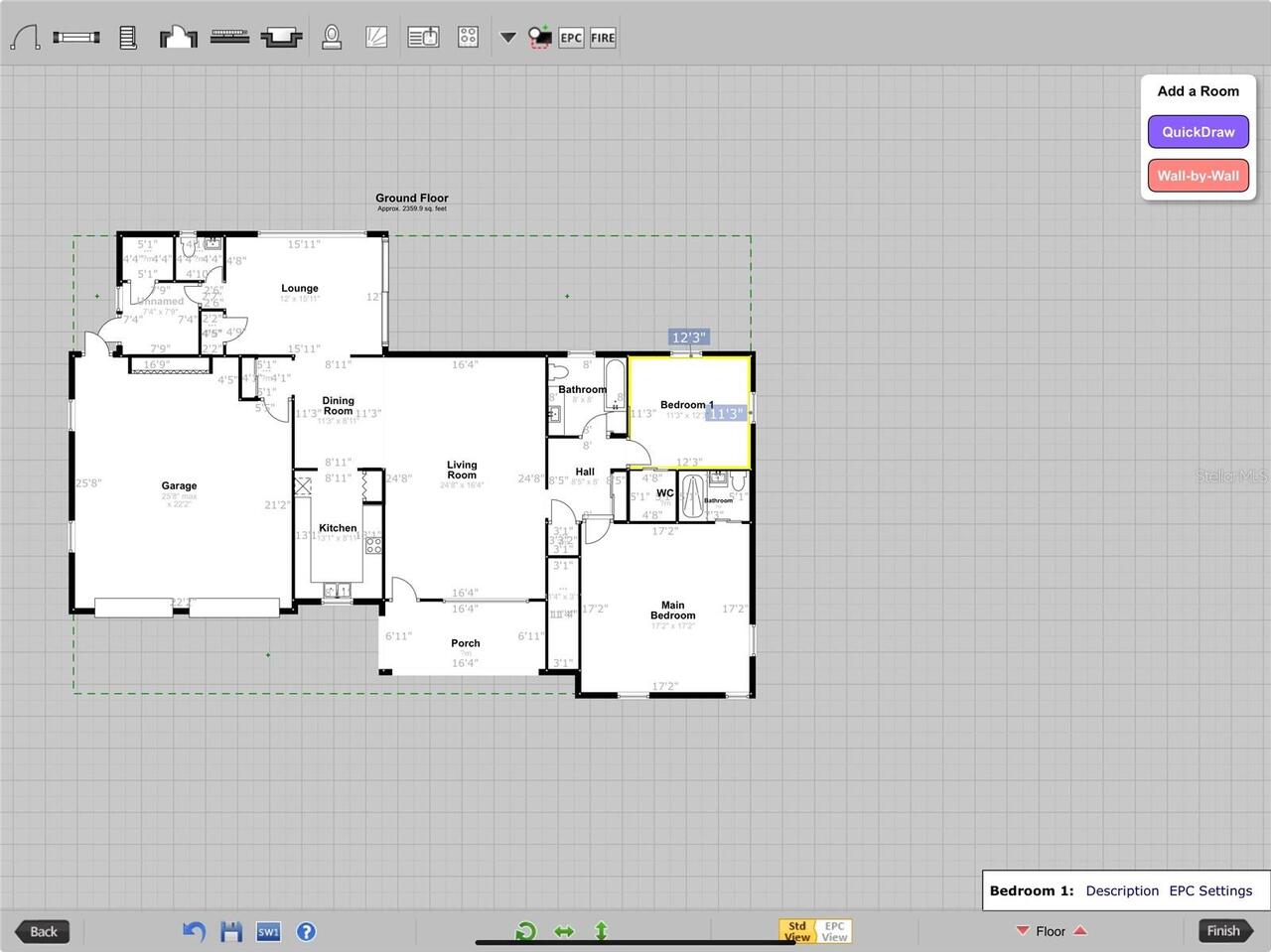Image resolution: width=1271 pixels, height=952 pixels.
Task: Insert a kitchen sink fixture
Action: point(423,38)
